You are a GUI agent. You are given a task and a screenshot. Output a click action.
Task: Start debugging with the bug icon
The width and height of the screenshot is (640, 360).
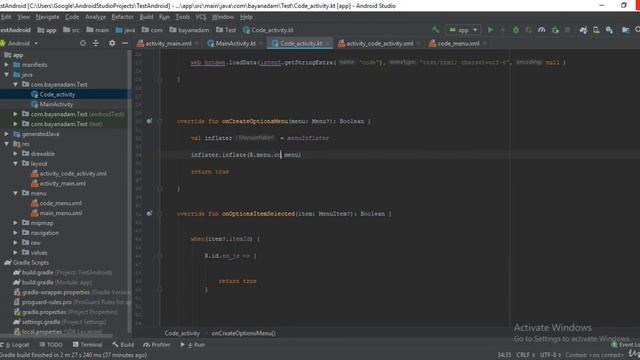point(516,30)
